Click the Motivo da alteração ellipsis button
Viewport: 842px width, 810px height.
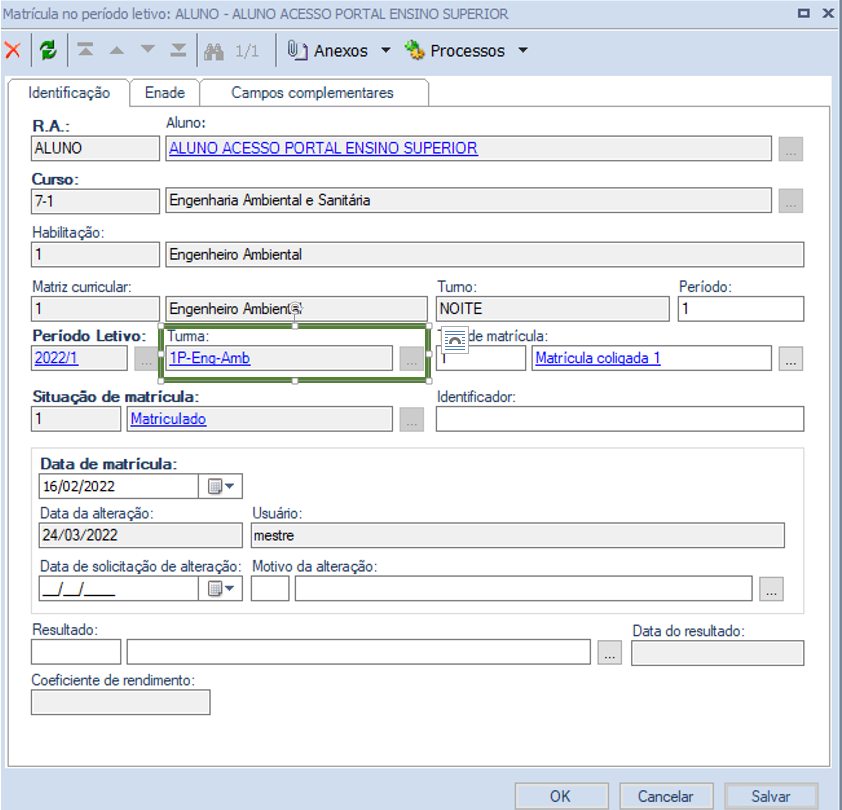click(x=772, y=589)
